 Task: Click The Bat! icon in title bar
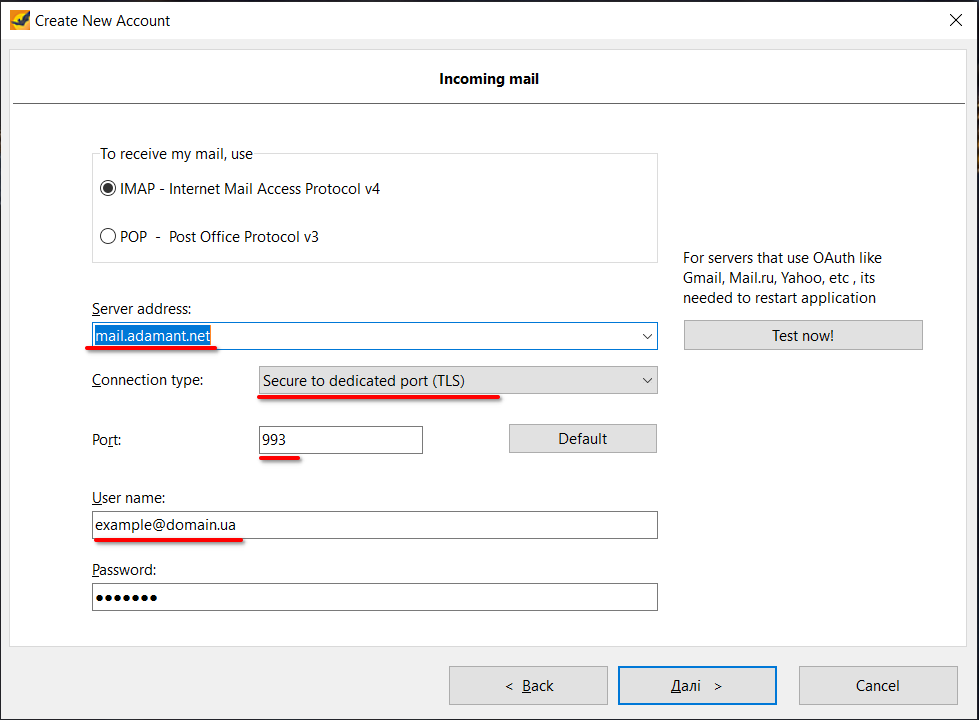click(20, 19)
